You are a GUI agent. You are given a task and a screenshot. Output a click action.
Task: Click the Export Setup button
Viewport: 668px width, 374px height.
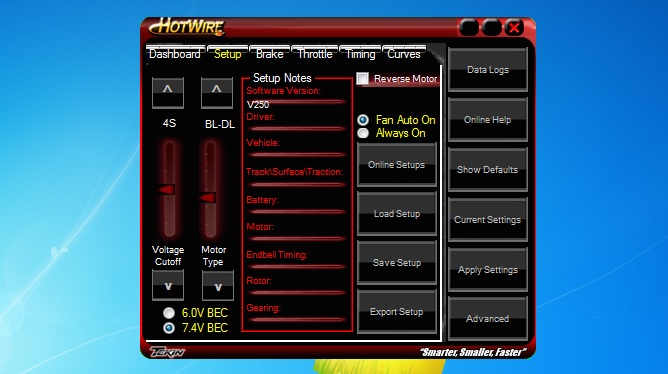[397, 311]
